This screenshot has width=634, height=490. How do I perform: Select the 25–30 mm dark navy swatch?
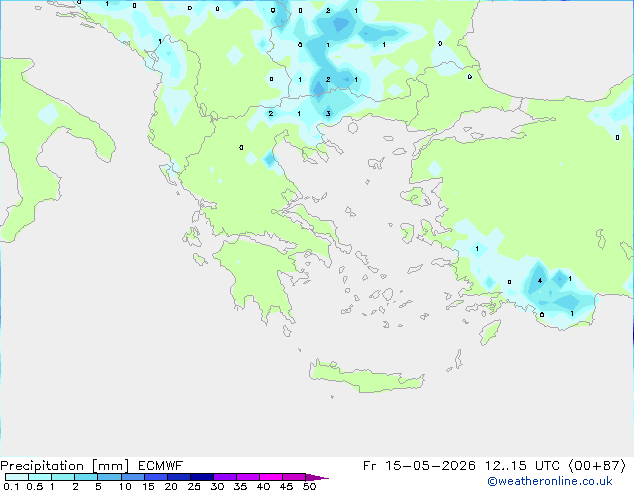tap(201, 477)
